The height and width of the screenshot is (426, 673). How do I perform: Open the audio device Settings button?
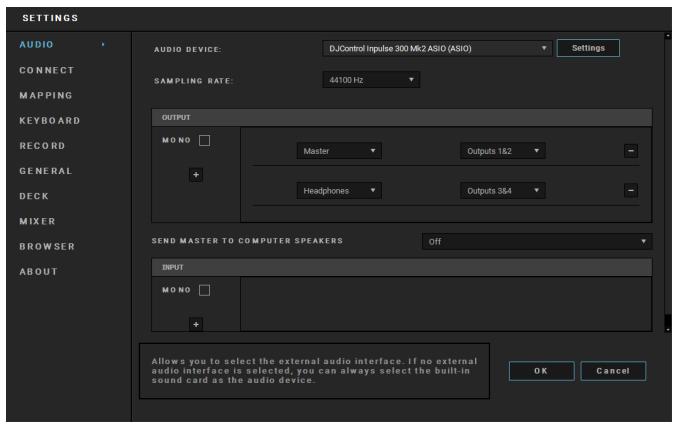click(588, 48)
